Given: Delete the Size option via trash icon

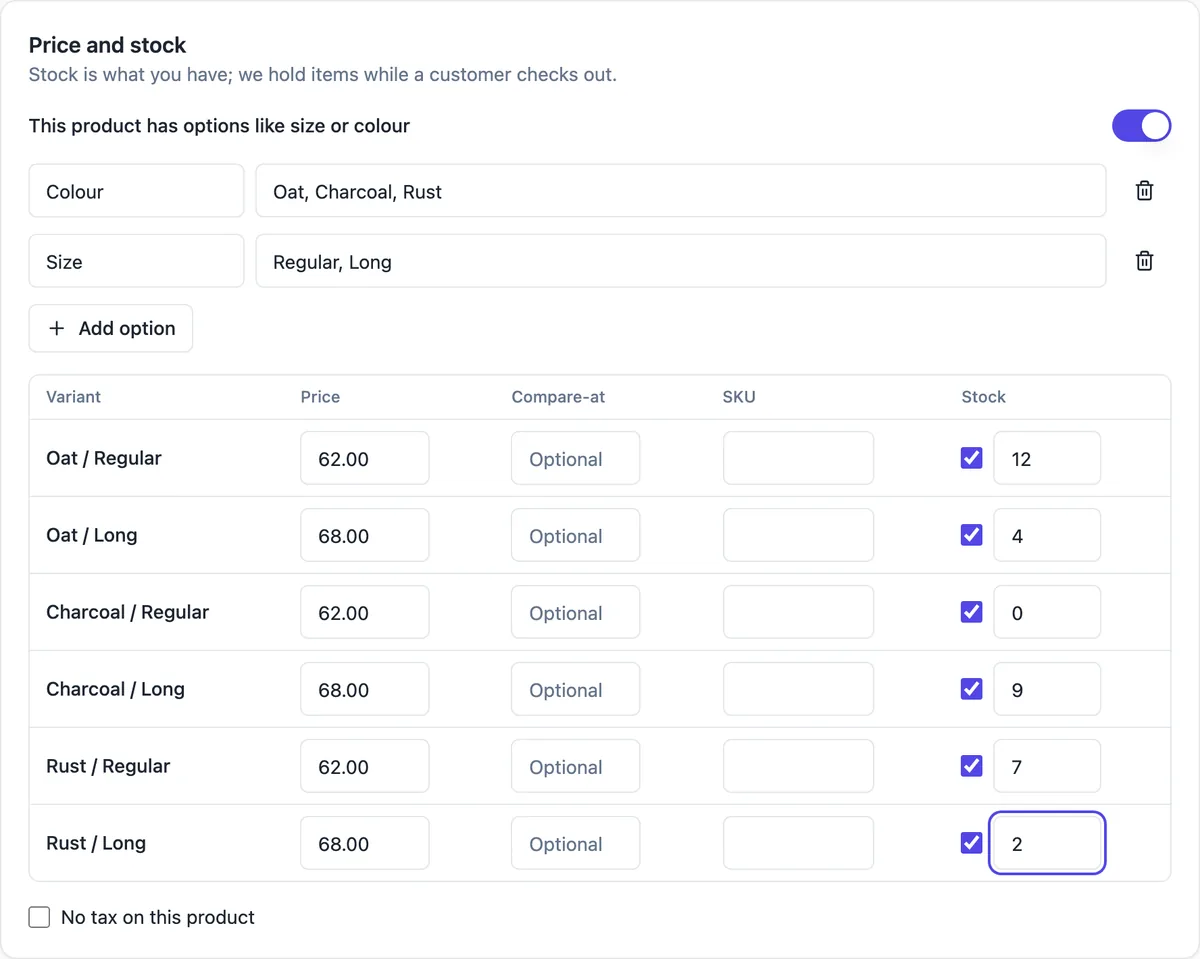Looking at the screenshot, I should tap(1145, 261).
